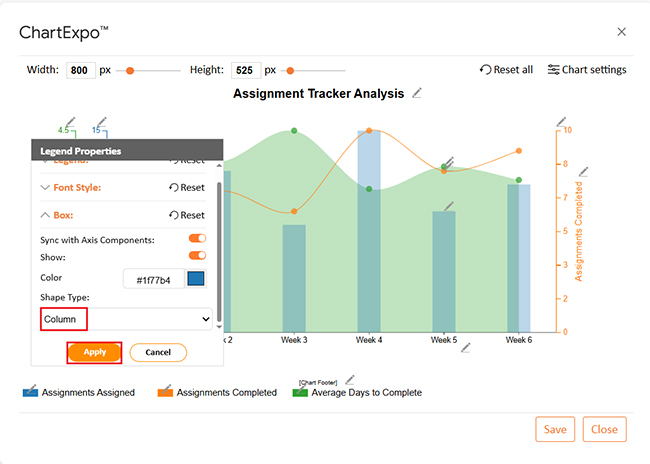This screenshot has height=464, width=650.
Task: Close the ChartExpo dialog with X
Action: (x=621, y=32)
